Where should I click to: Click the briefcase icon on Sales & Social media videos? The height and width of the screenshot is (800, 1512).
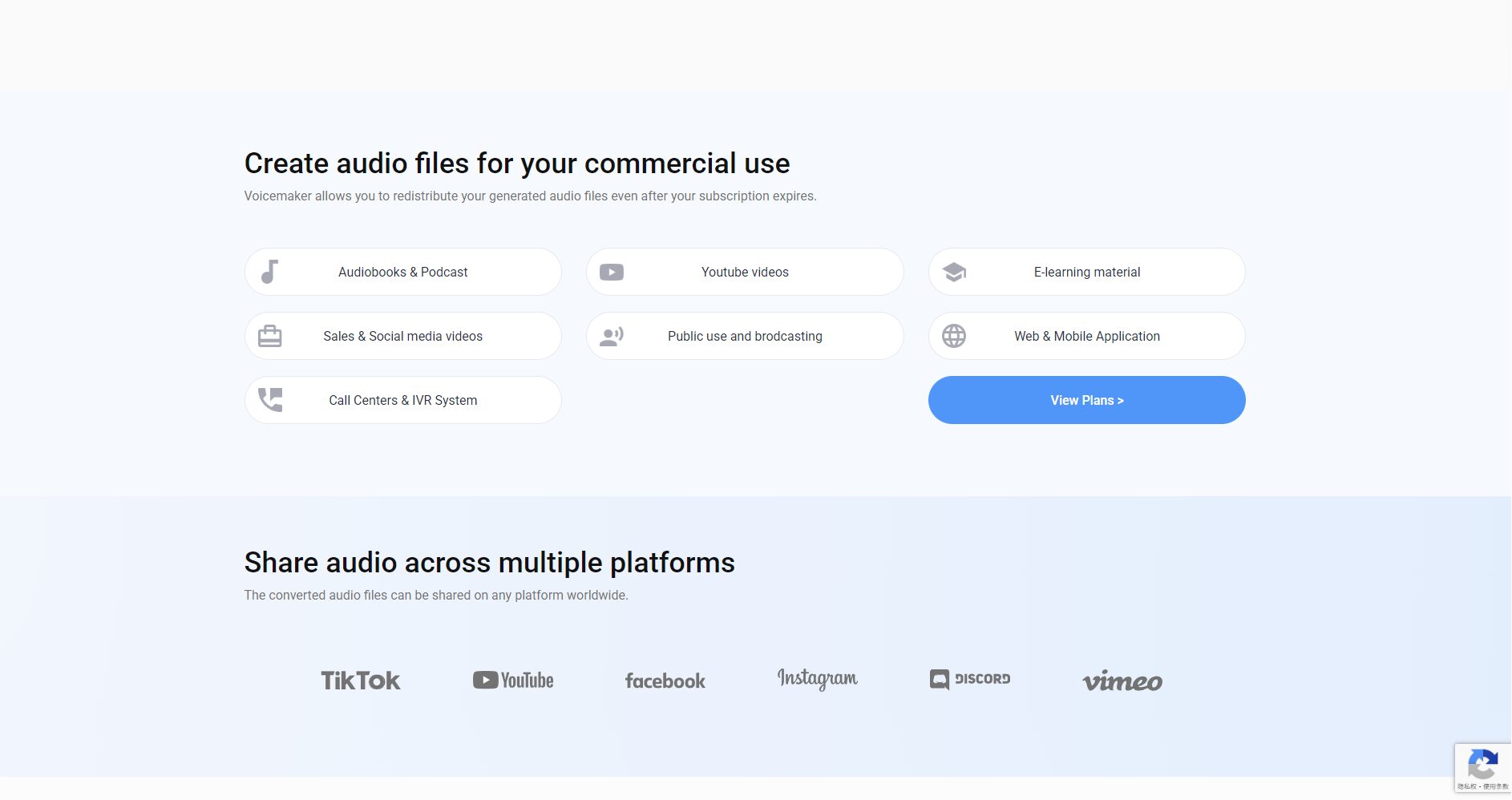click(x=269, y=336)
